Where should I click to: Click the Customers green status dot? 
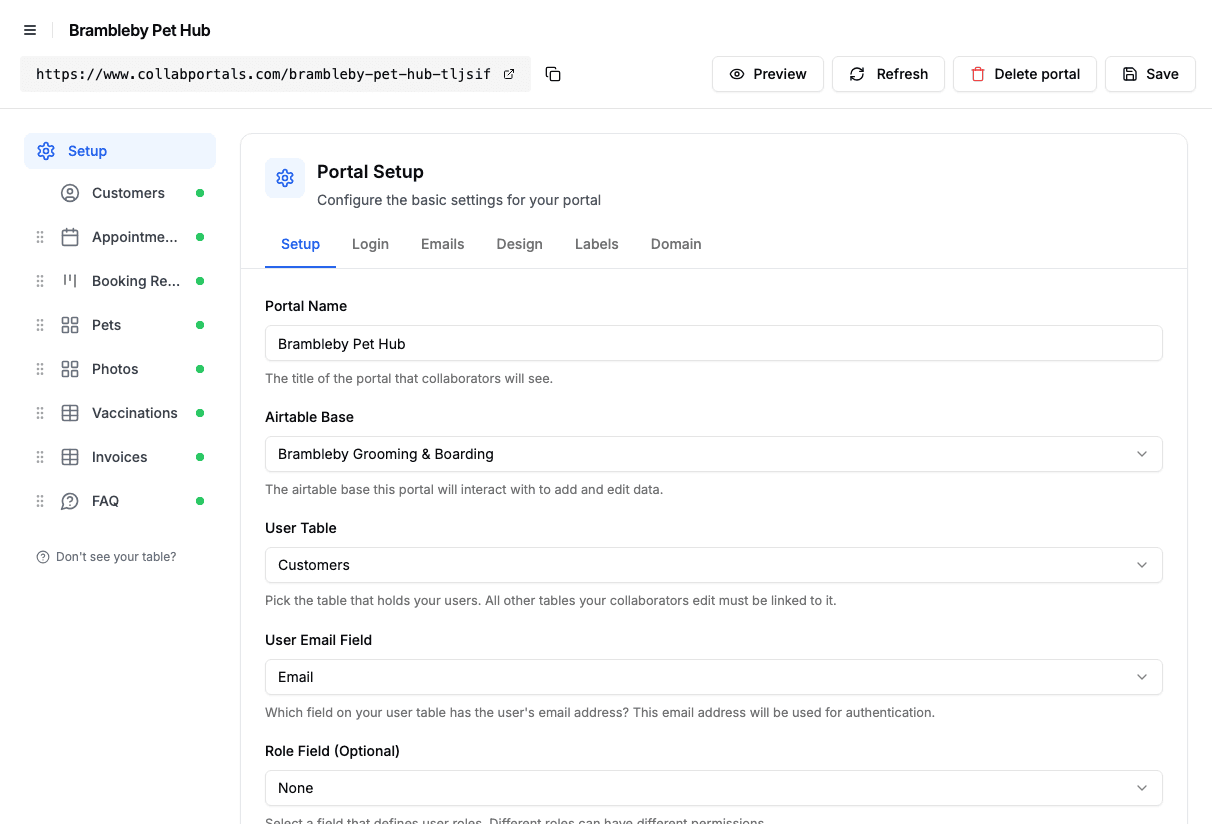tap(200, 193)
